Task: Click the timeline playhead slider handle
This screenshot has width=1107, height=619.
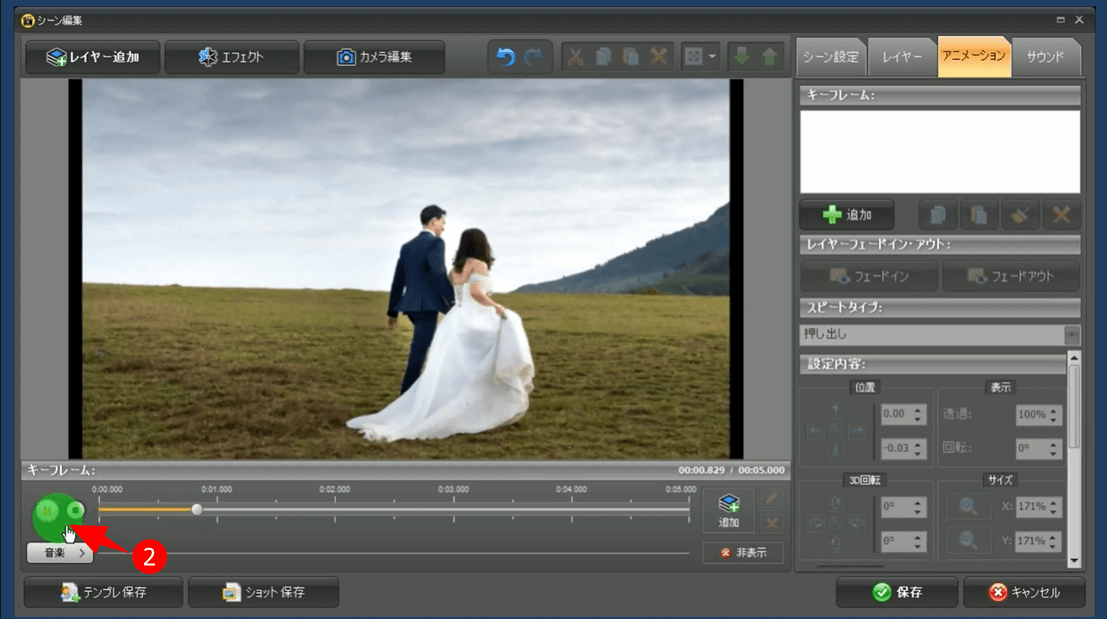Action: (197, 510)
